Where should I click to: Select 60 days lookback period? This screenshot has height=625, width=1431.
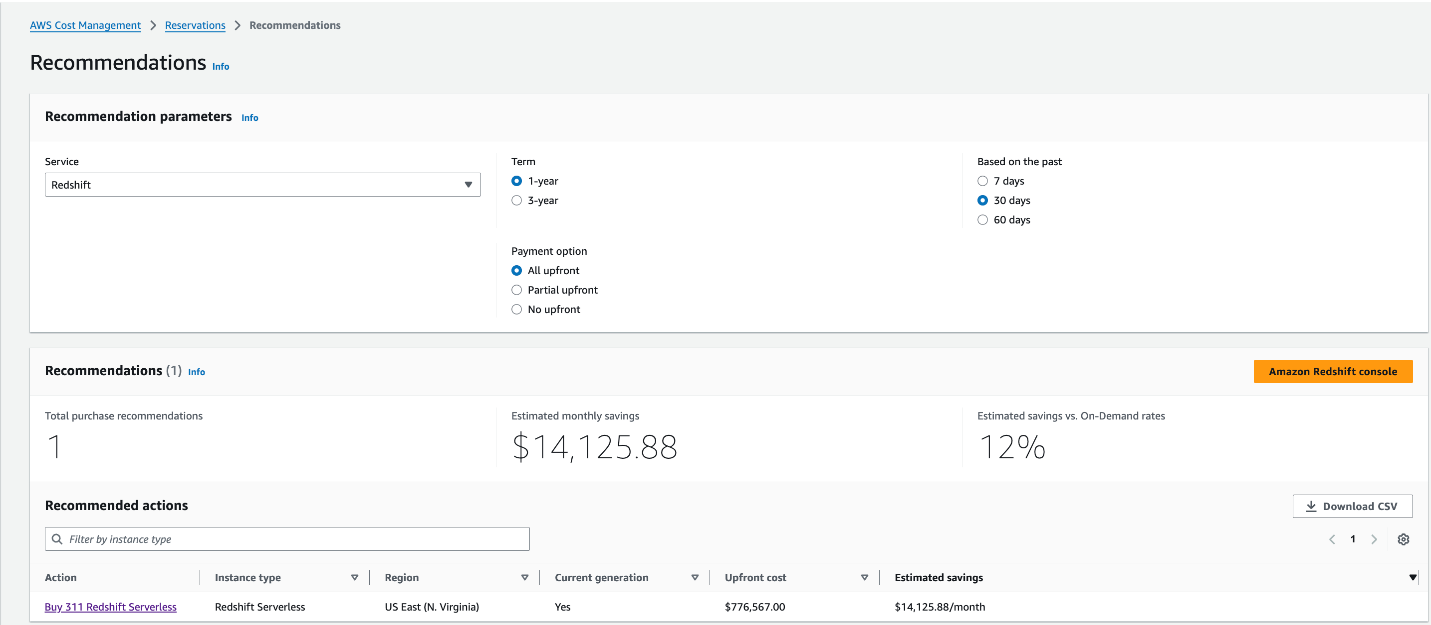983,220
